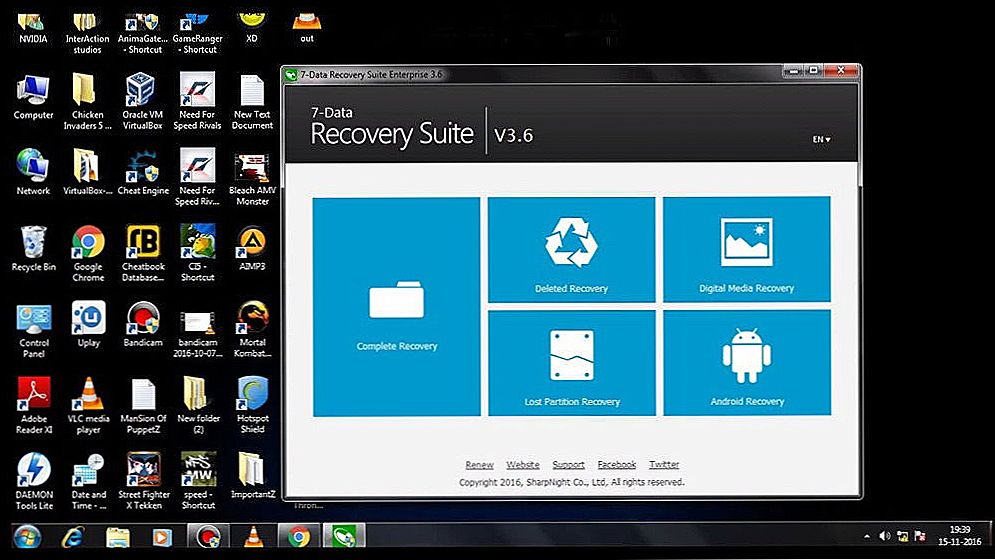Select the Street Fighter X Tekken shortcut
The image size is (995, 560).
coord(144,482)
